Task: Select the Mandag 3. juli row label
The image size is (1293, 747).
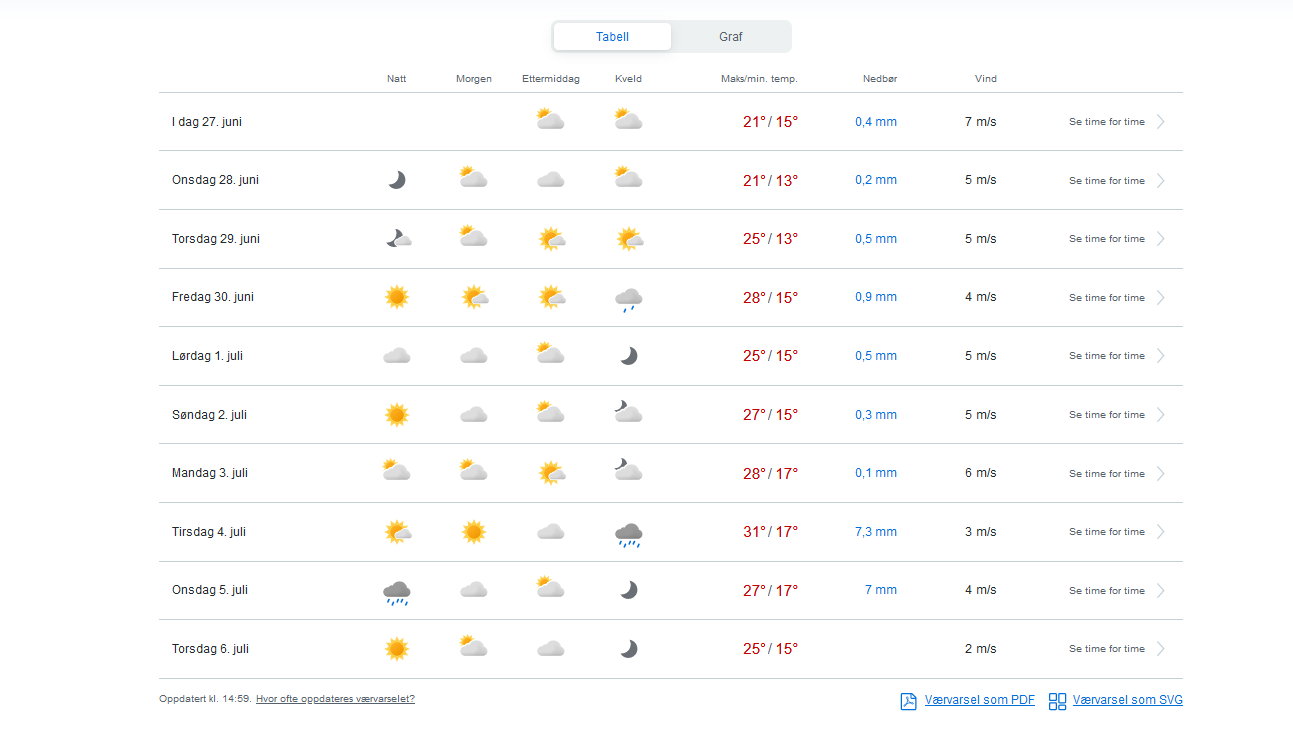Action: 209,473
